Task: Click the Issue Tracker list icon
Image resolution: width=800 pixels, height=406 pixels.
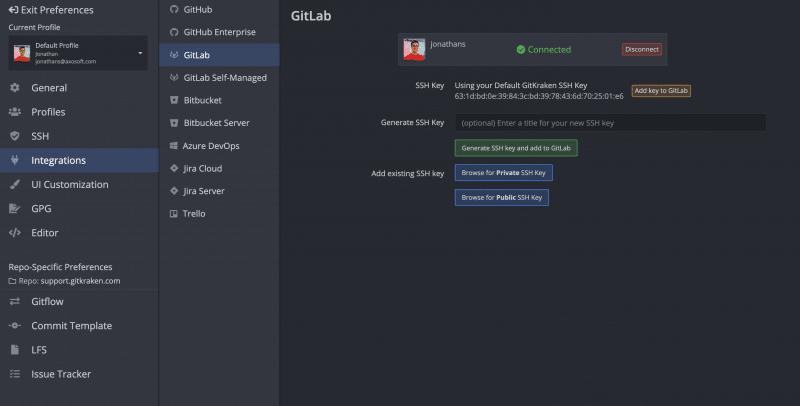Action: [15, 374]
